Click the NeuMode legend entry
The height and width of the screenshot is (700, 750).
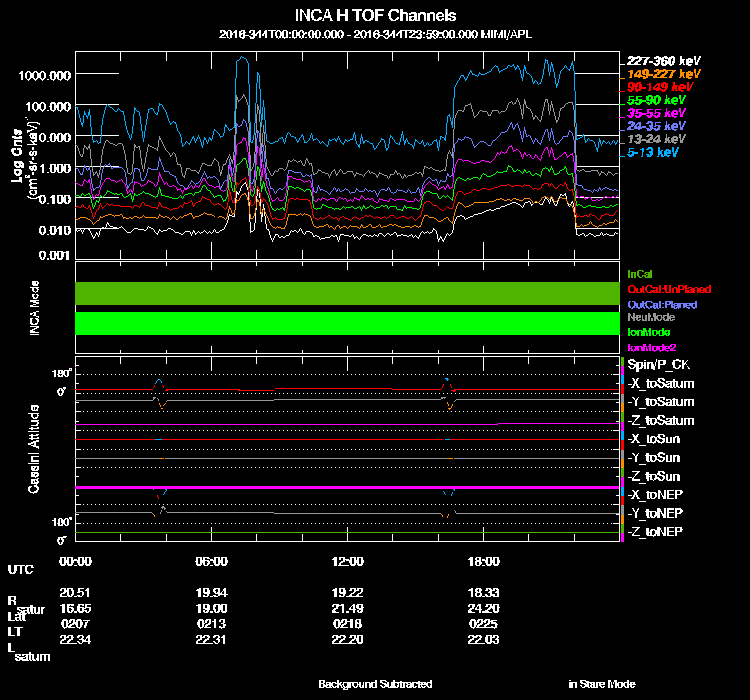(651, 317)
